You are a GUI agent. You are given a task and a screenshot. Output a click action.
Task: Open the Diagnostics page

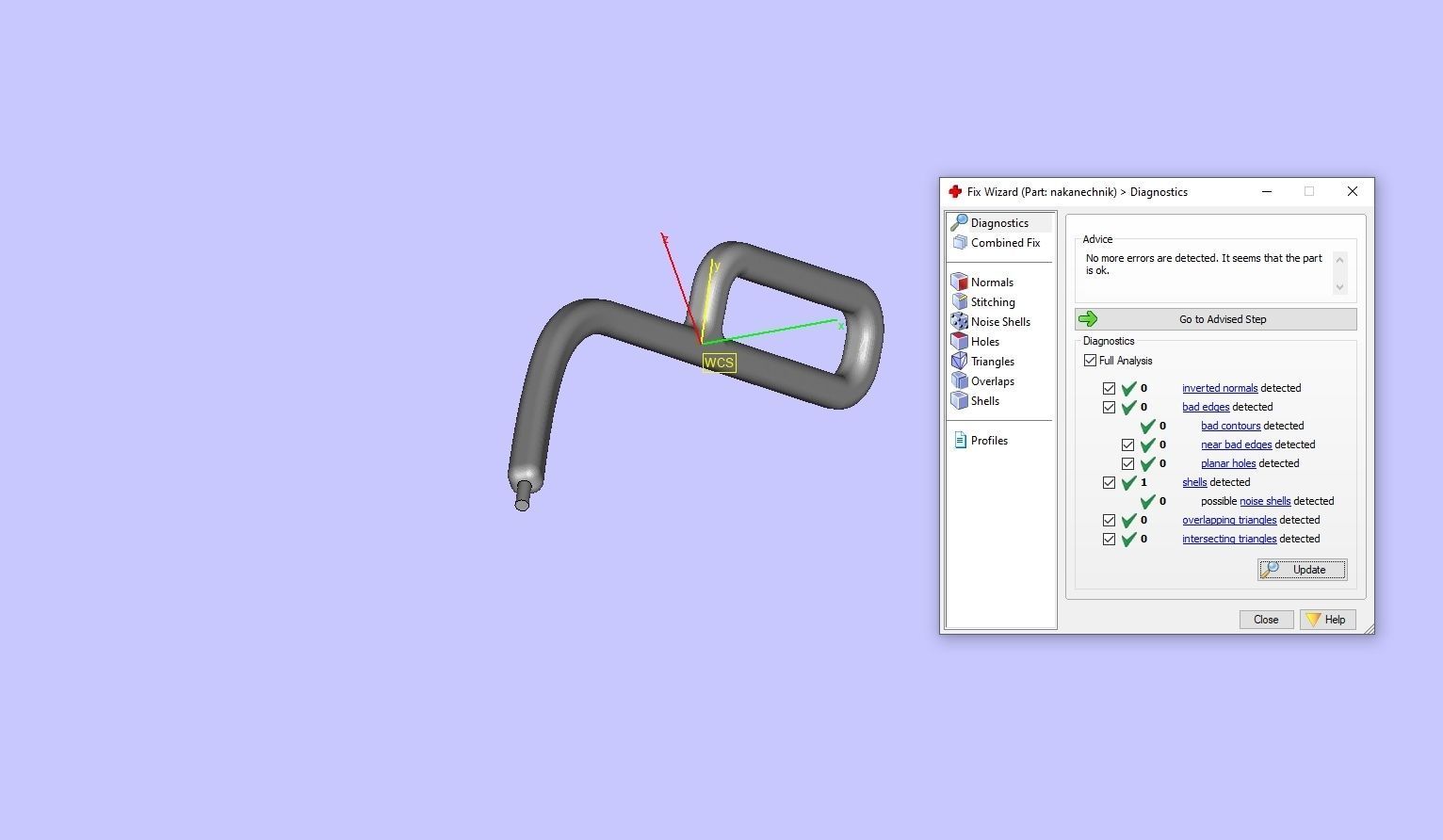[999, 223]
